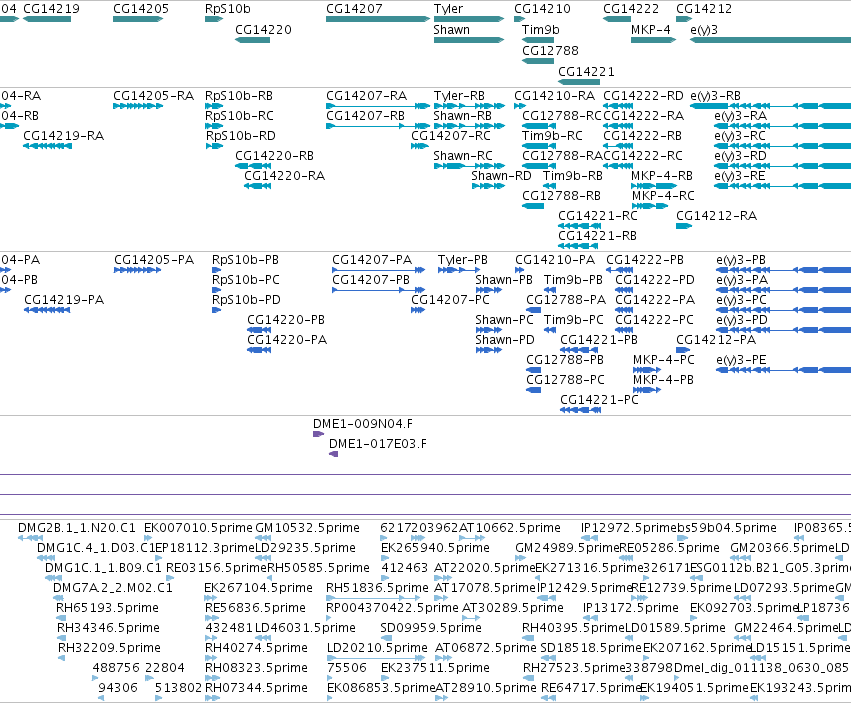Click the Tyler gene glyph
The height and width of the screenshot is (703, 851).
[x=469, y=19]
